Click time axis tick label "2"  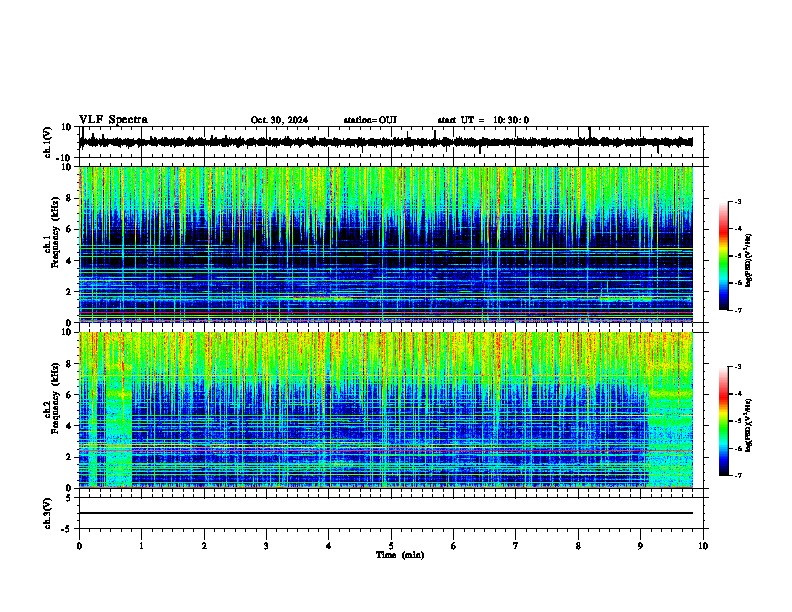(x=204, y=546)
